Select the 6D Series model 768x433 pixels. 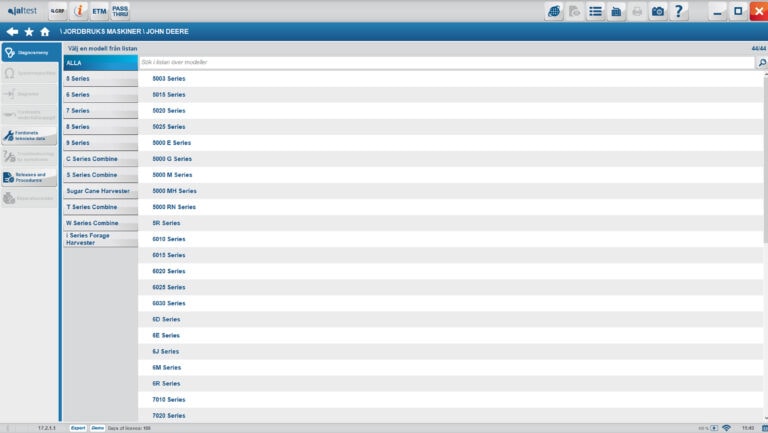click(x=451, y=319)
